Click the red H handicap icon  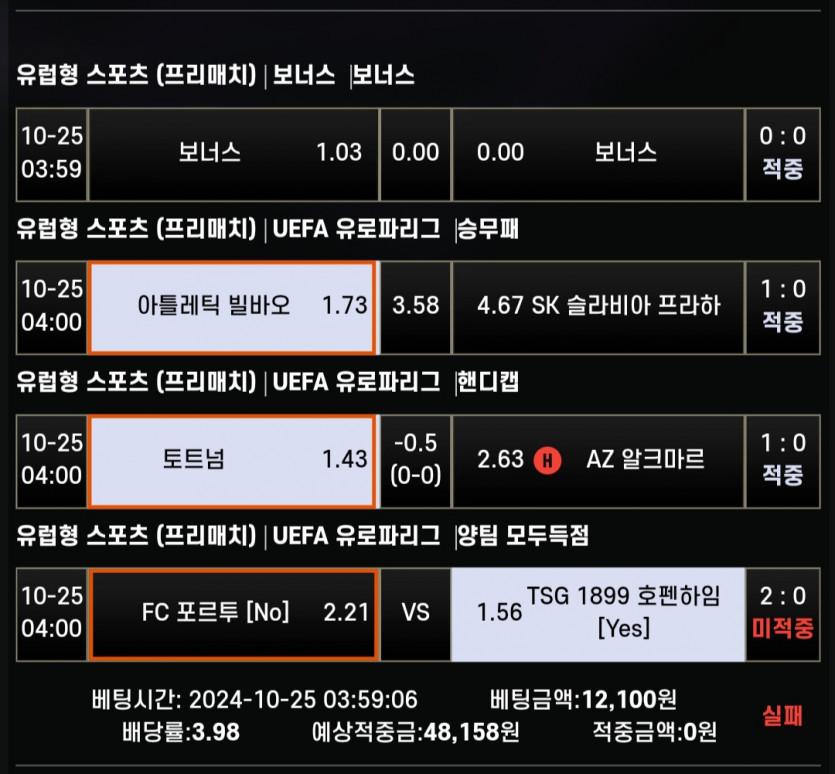[548, 460]
